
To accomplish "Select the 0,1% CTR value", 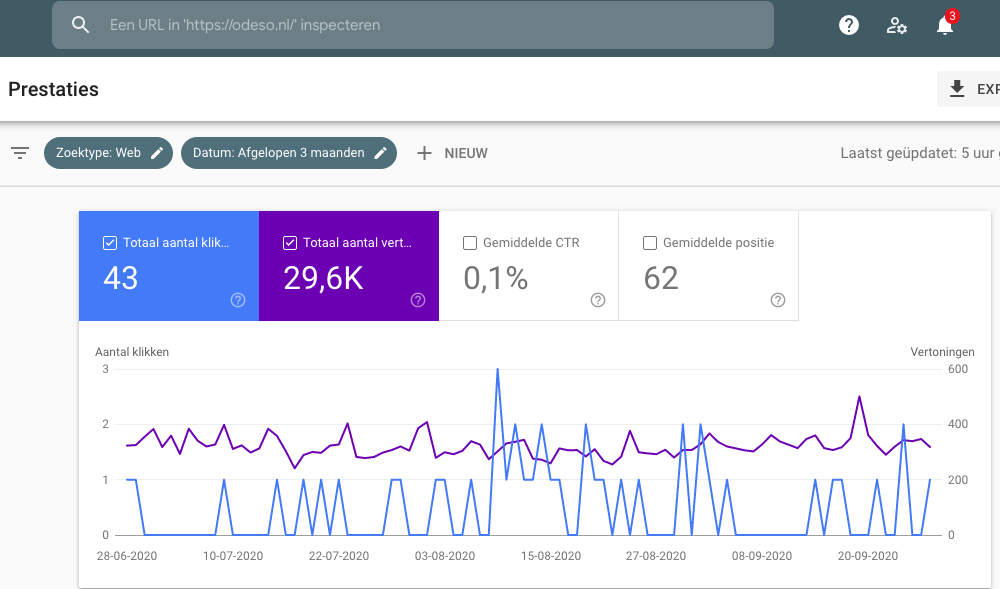I will pyautogui.click(x=496, y=279).
